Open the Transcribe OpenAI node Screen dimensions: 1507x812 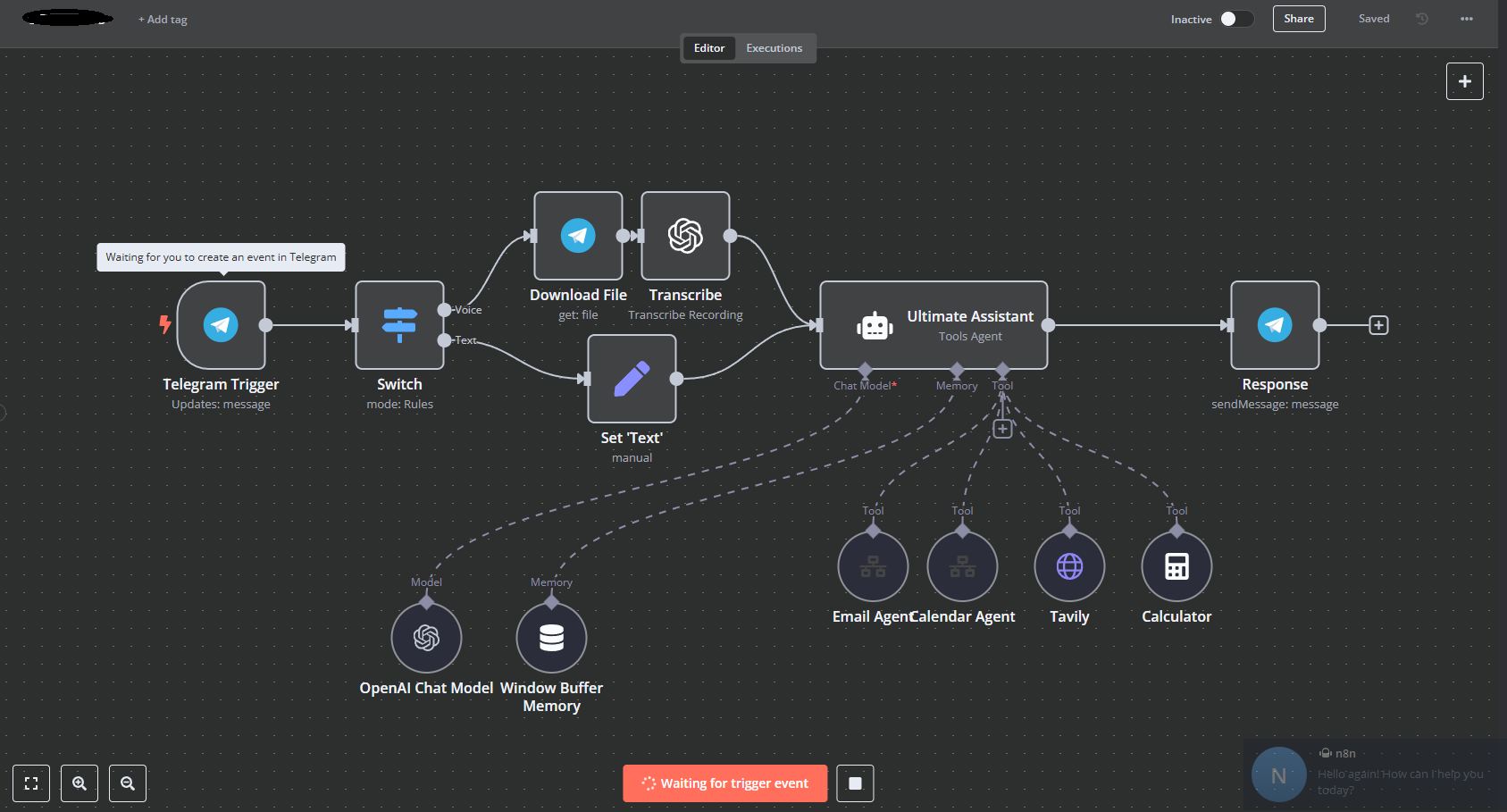click(x=685, y=236)
